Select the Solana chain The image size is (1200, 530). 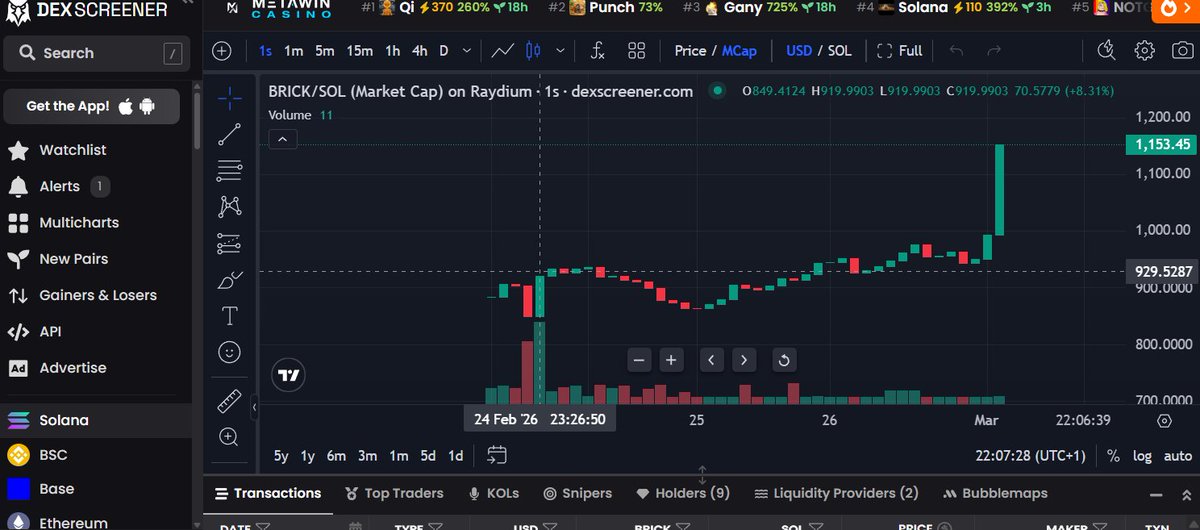[x=64, y=420]
